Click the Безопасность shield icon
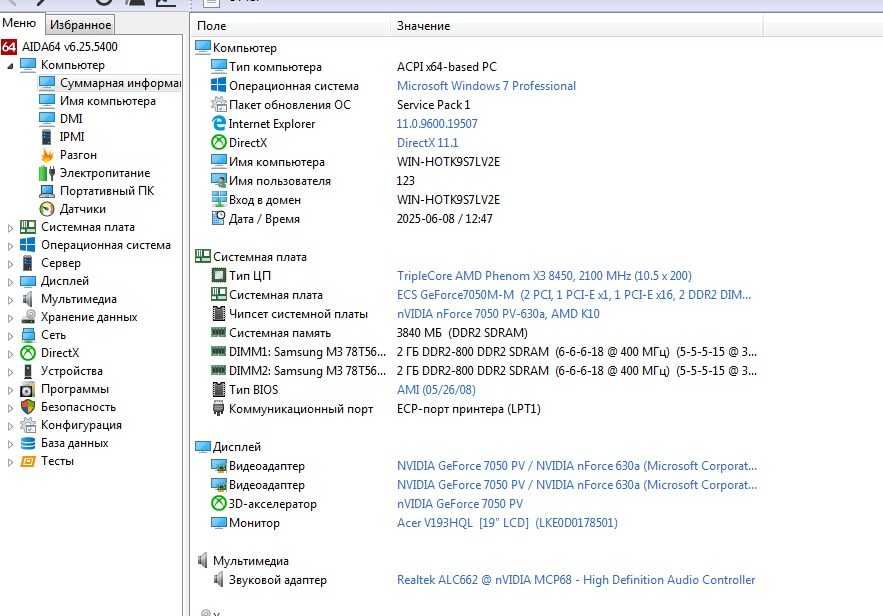Screen dimensions: 883x616 28,407
